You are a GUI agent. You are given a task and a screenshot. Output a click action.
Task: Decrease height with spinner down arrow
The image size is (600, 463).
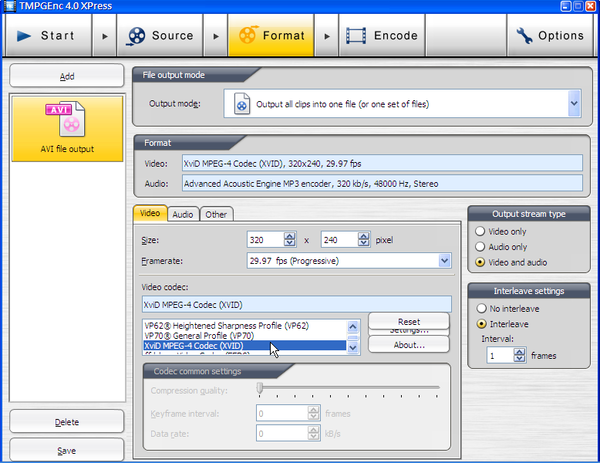(x=364, y=243)
